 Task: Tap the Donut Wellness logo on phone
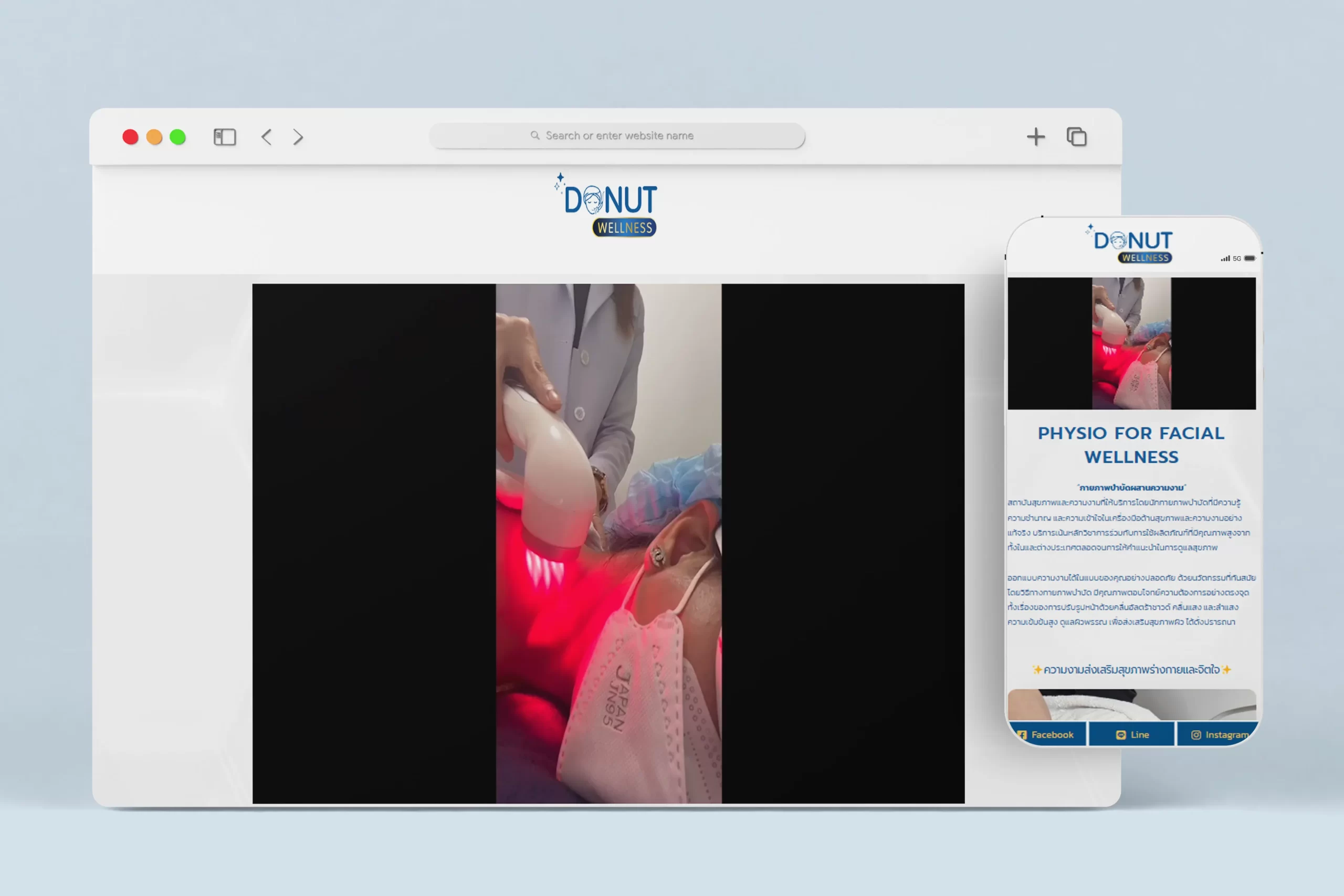point(1132,246)
